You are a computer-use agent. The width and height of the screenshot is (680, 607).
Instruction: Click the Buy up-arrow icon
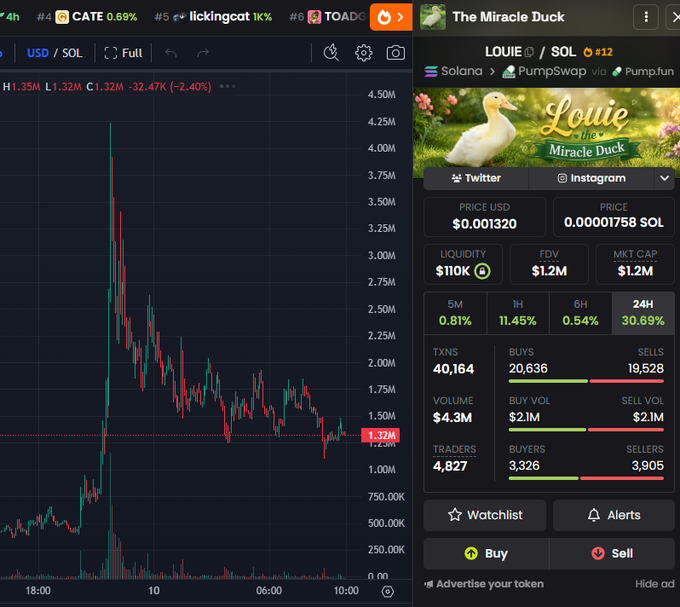(471, 553)
